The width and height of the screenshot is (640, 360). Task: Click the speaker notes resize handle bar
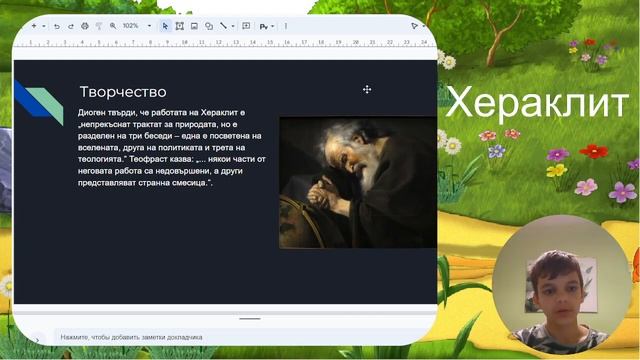coord(250,319)
